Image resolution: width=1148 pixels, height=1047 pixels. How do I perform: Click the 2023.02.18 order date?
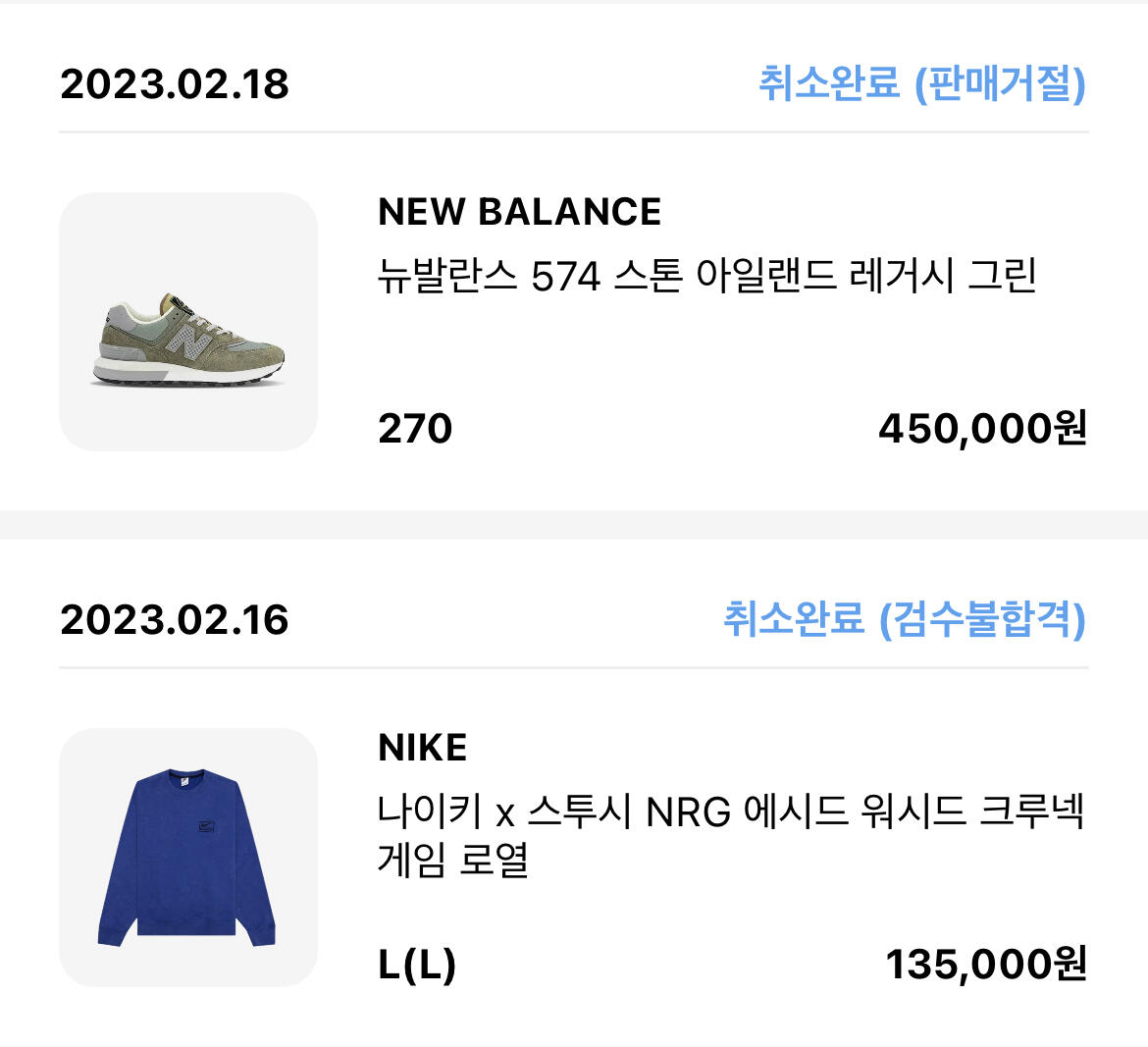click(x=175, y=83)
